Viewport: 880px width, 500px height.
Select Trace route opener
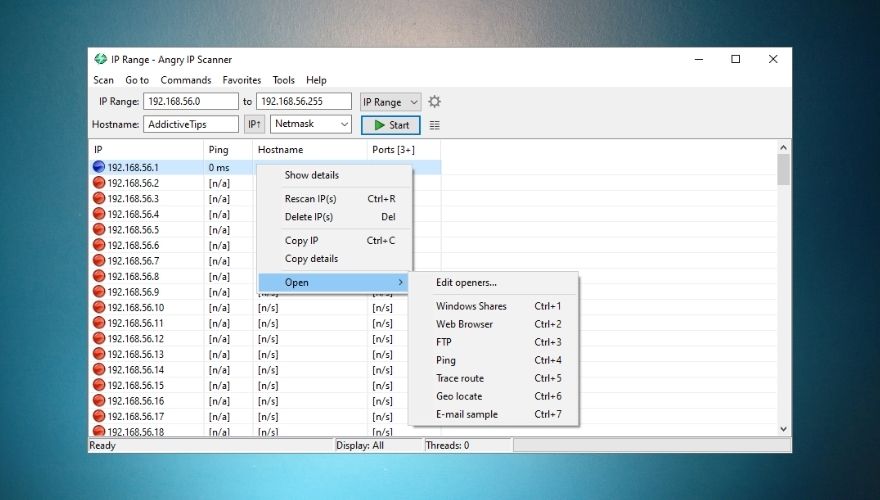tap(494, 378)
